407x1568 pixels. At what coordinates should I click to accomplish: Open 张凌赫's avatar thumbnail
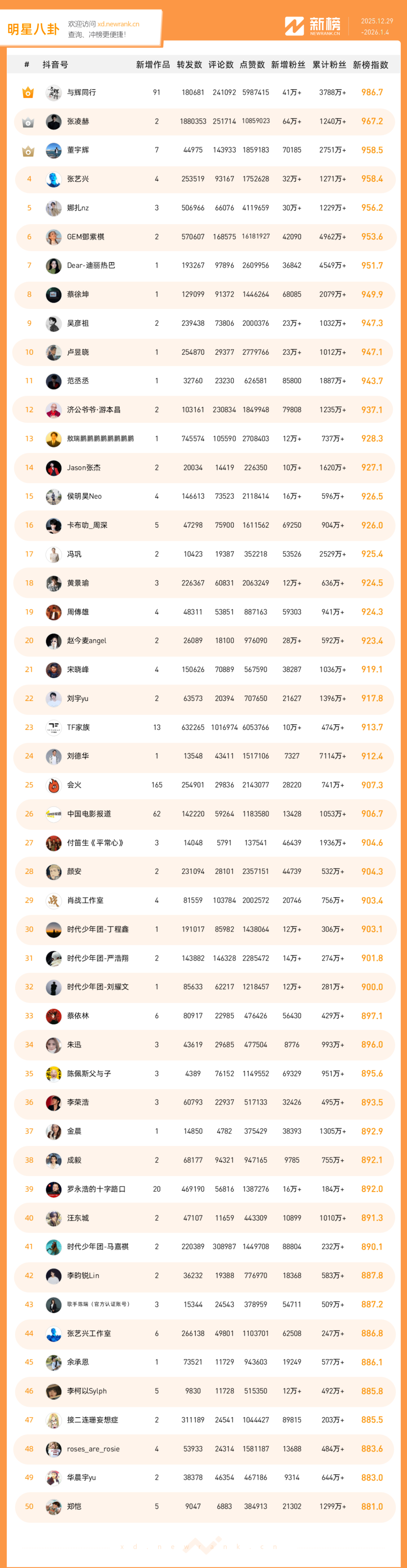(x=54, y=122)
